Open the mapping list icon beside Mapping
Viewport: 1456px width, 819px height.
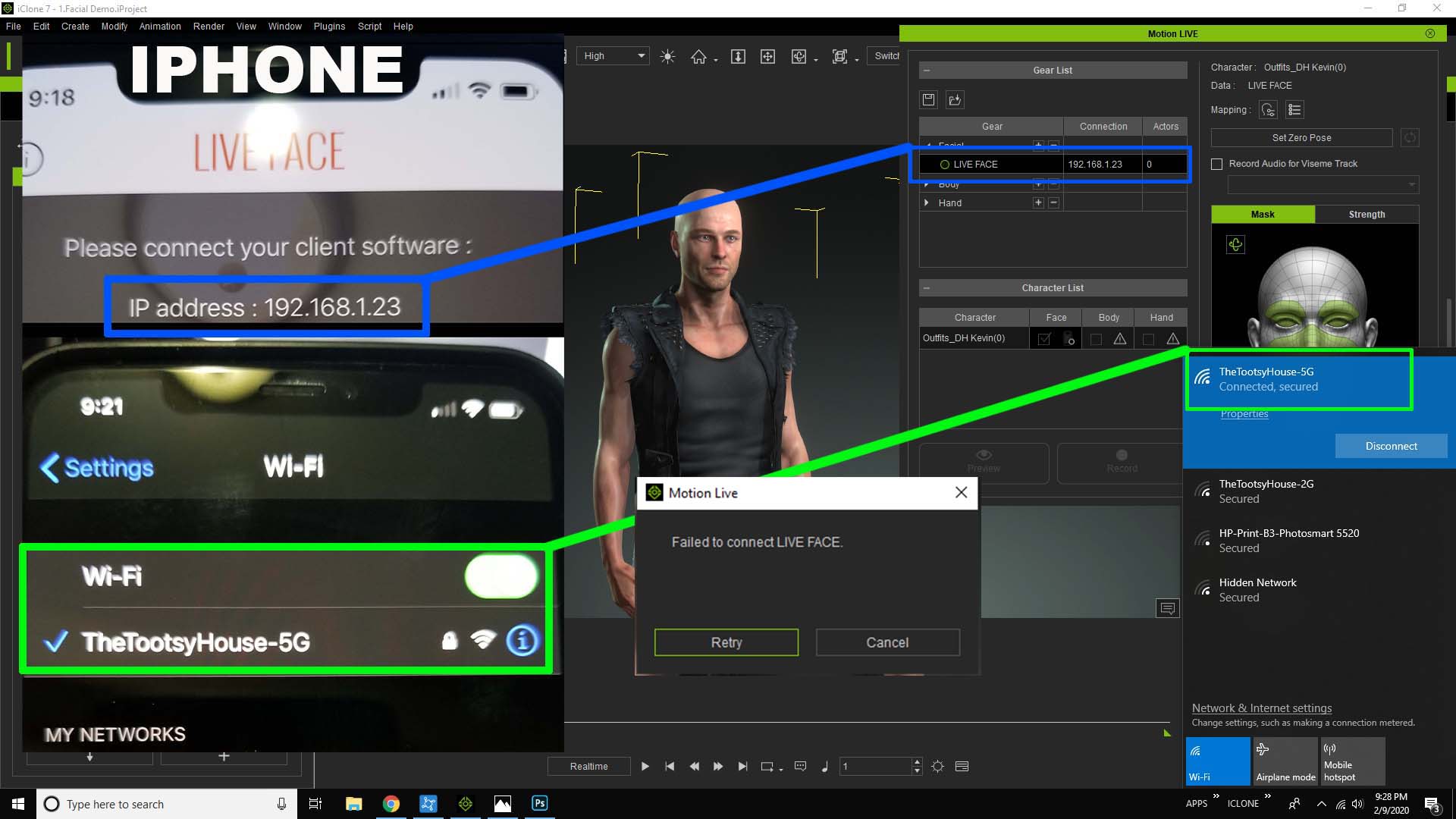[x=1294, y=110]
